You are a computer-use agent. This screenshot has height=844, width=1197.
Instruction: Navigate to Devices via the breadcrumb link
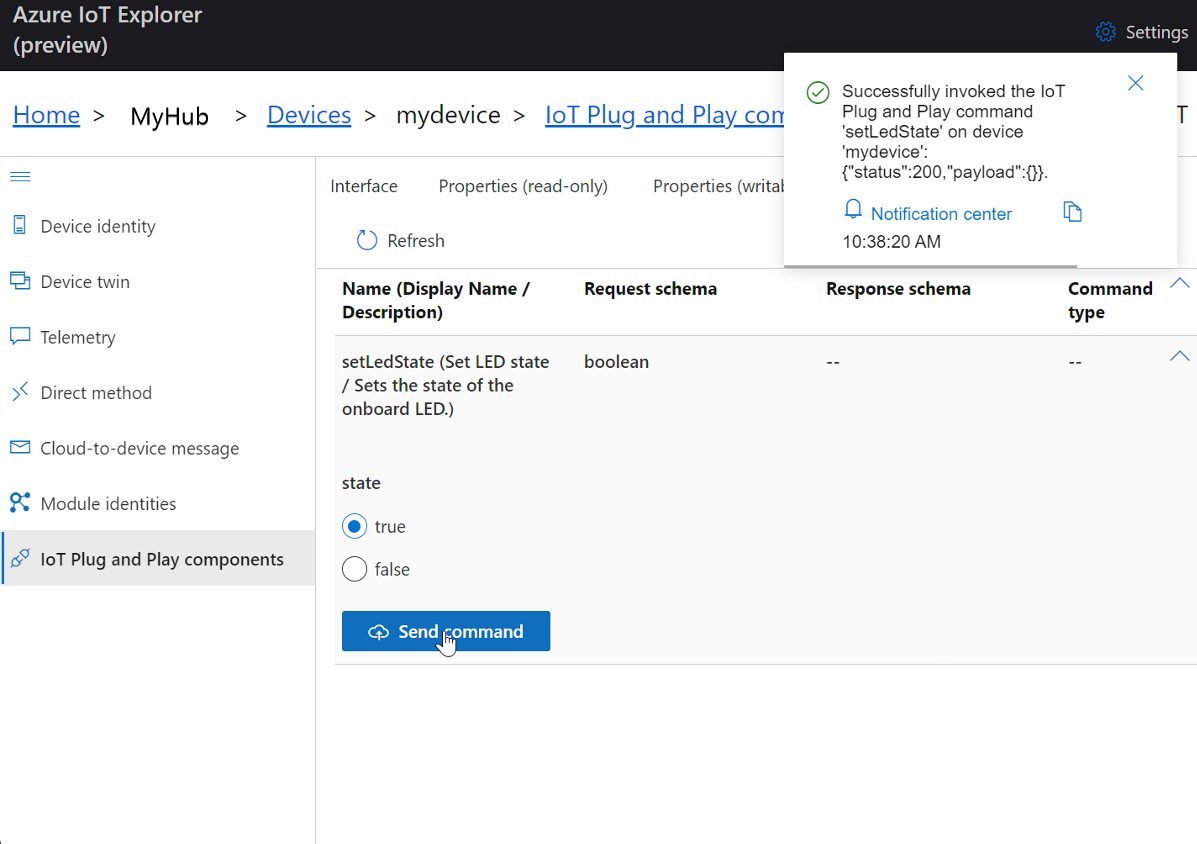pyautogui.click(x=308, y=115)
